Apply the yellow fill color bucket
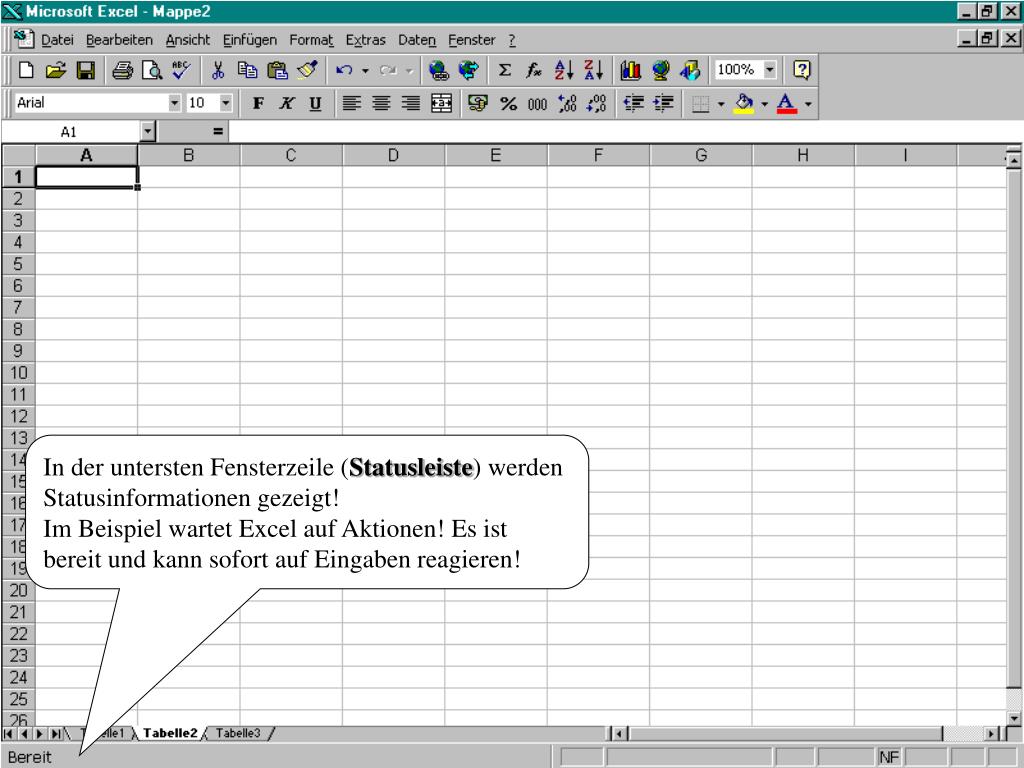This screenshot has width=1024, height=768. [744, 103]
